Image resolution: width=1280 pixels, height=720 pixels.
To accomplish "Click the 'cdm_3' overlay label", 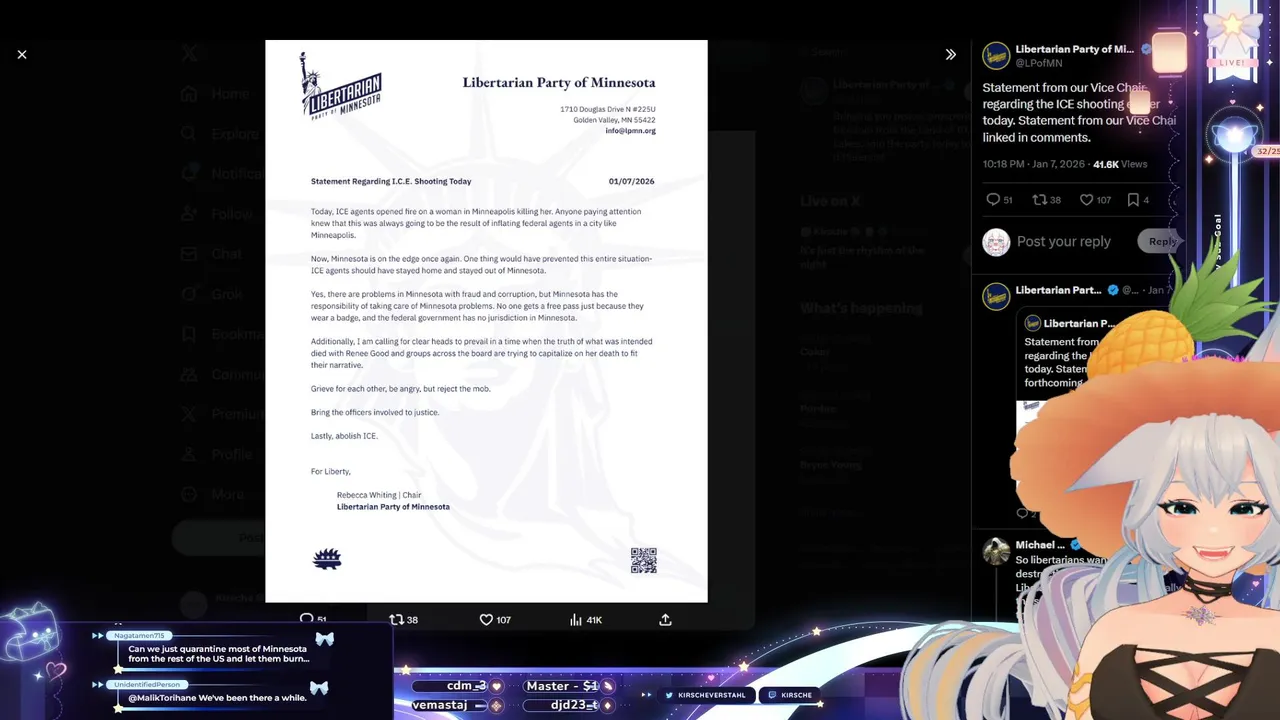I will (x=466, y=686).
